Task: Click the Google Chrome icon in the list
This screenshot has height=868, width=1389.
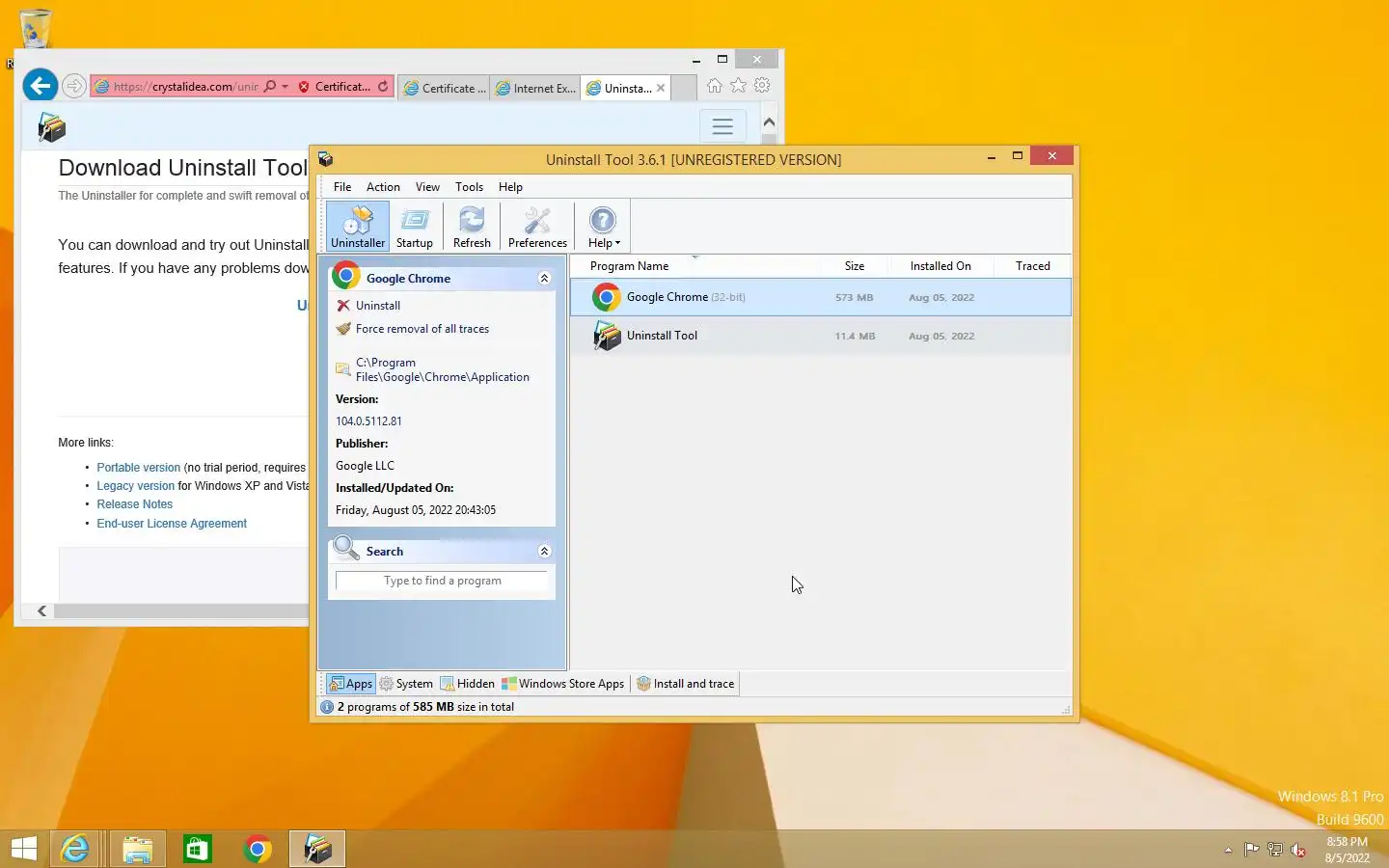Action: (x=606, y=297)
